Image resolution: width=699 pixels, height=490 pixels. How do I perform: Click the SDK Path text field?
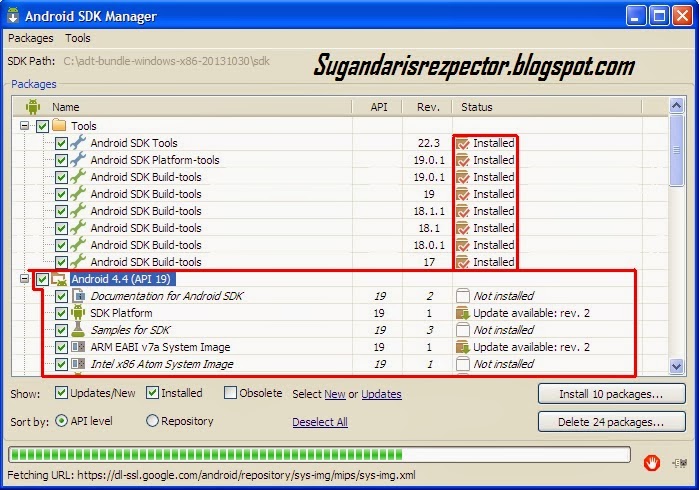[x=166, y=61]
